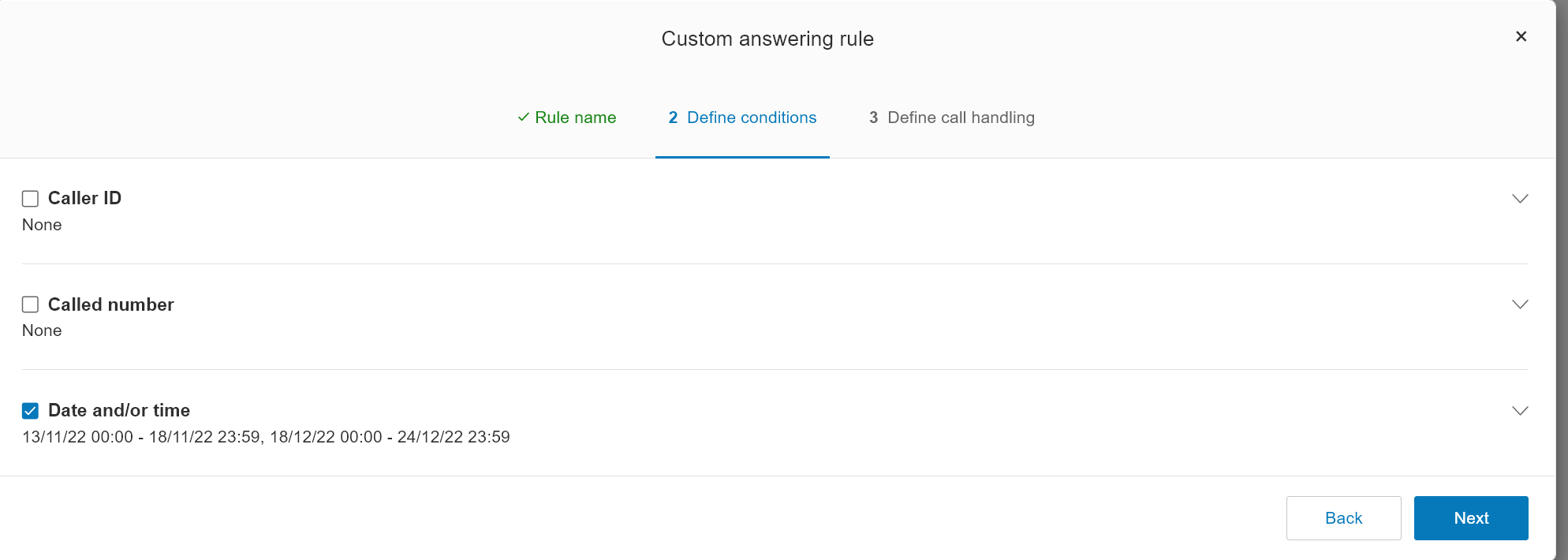This screenshot has width=1568, height=560.
Task: Click the Caller ID label text
Action: pos(84,198)
